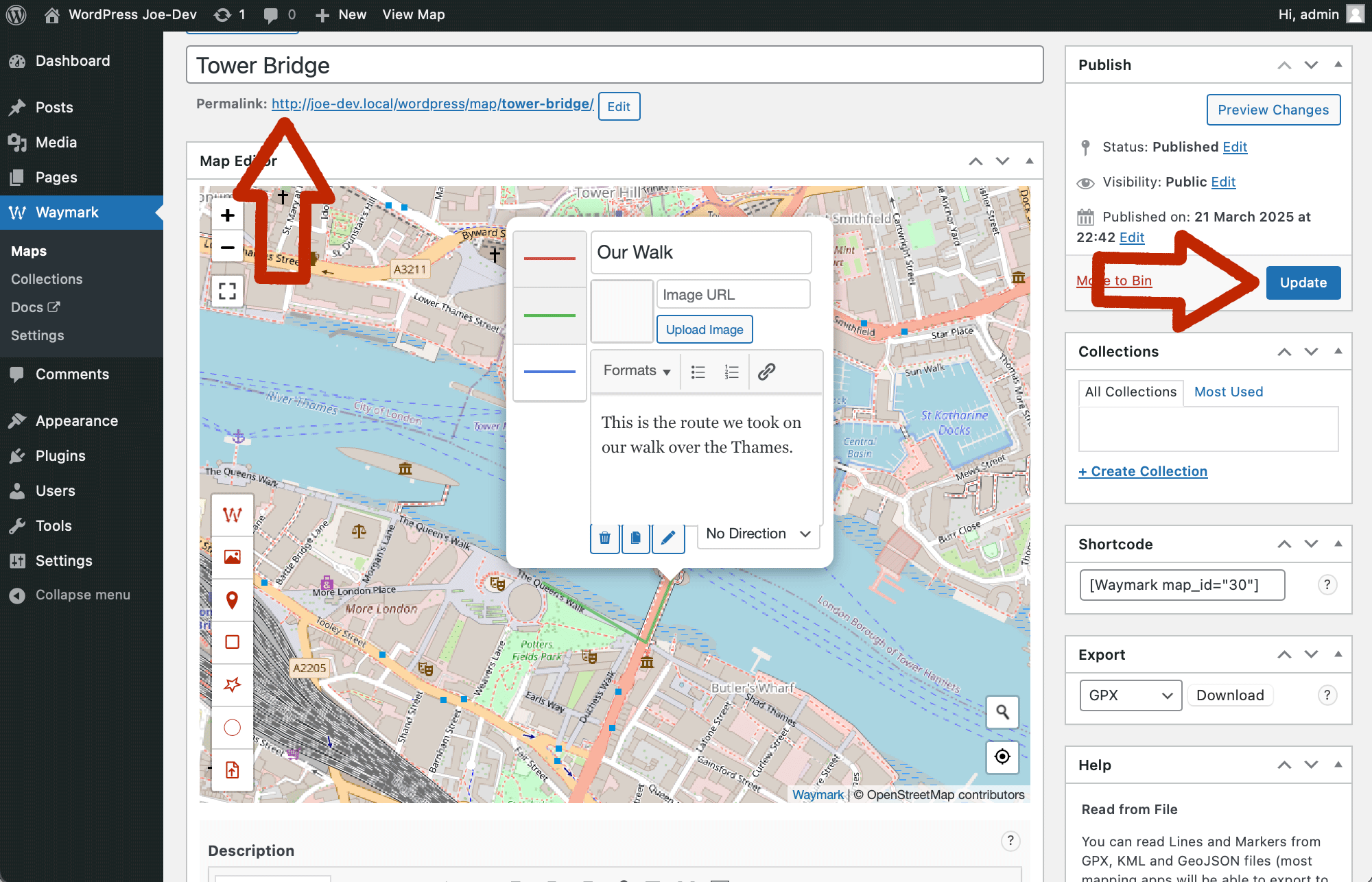This screenshot has height=882, width=1372.
Task: Choose the green line type swatch
Action: [x=549, y=315]
